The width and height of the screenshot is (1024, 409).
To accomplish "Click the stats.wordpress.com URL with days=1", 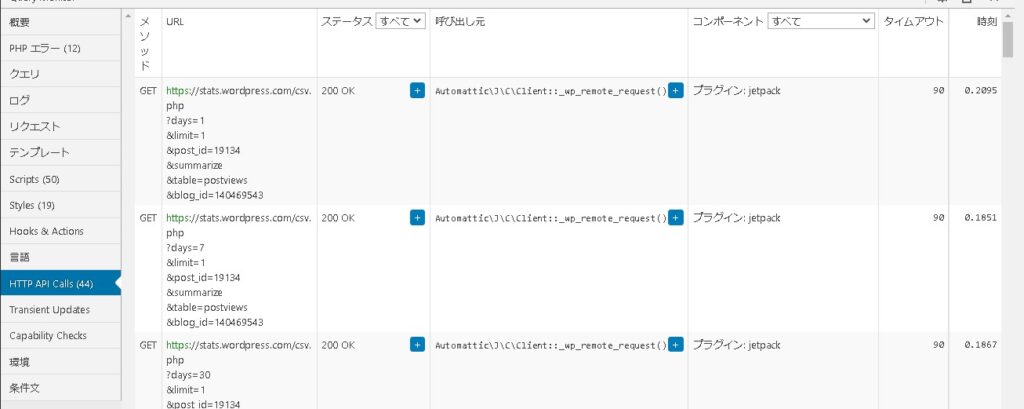I will pos(238,90).
